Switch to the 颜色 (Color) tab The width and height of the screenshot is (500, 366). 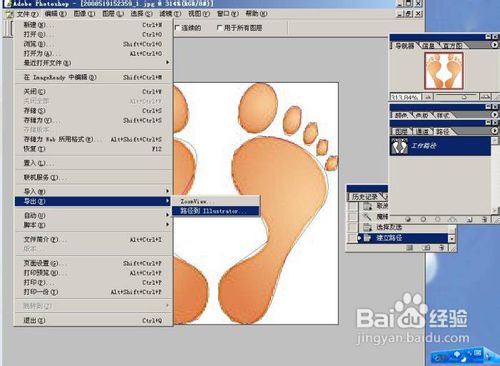pyautogui.click(x=401, y=115)
